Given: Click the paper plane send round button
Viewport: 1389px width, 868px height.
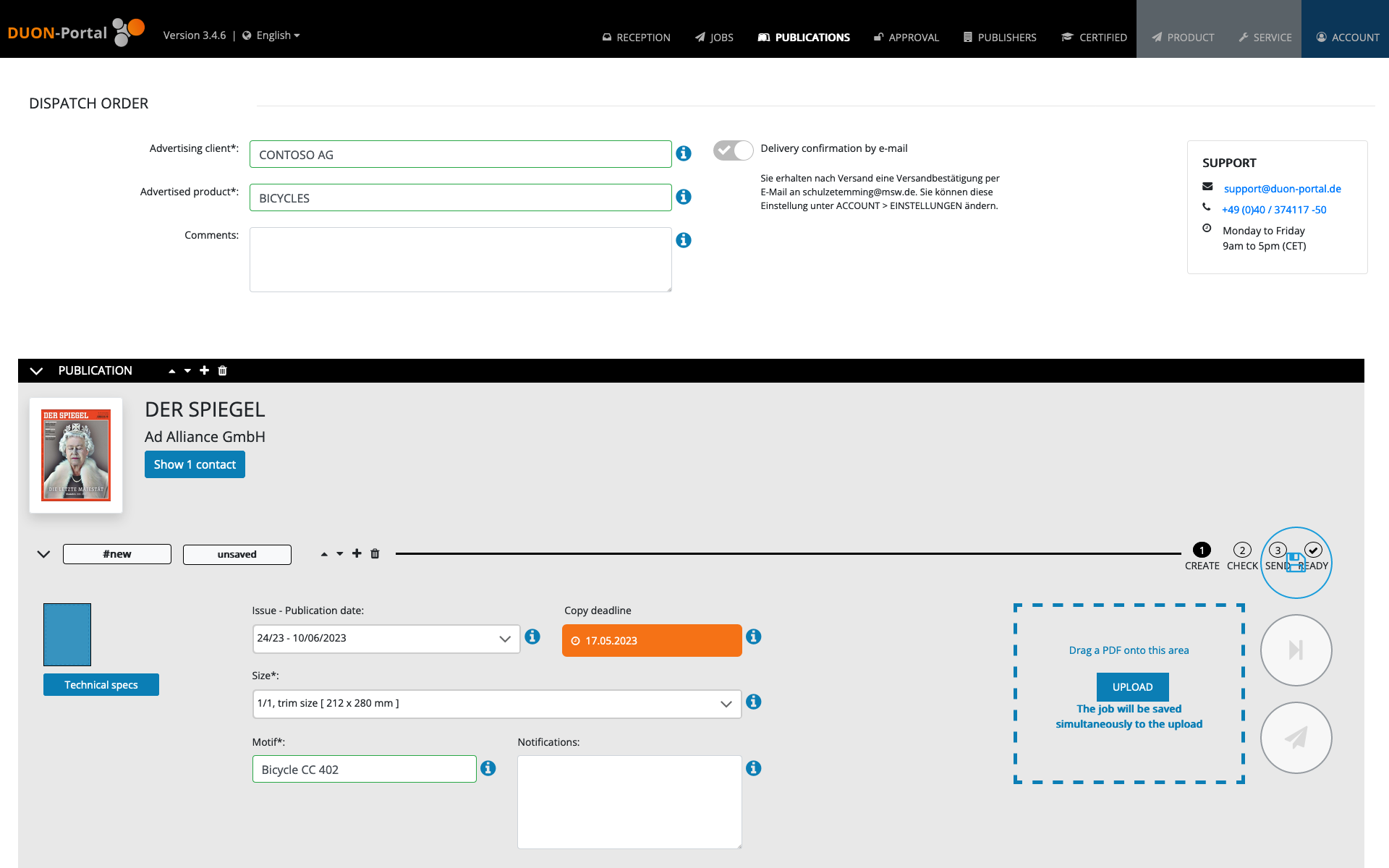Looking at the screenshot, I should coord(1296,738).
